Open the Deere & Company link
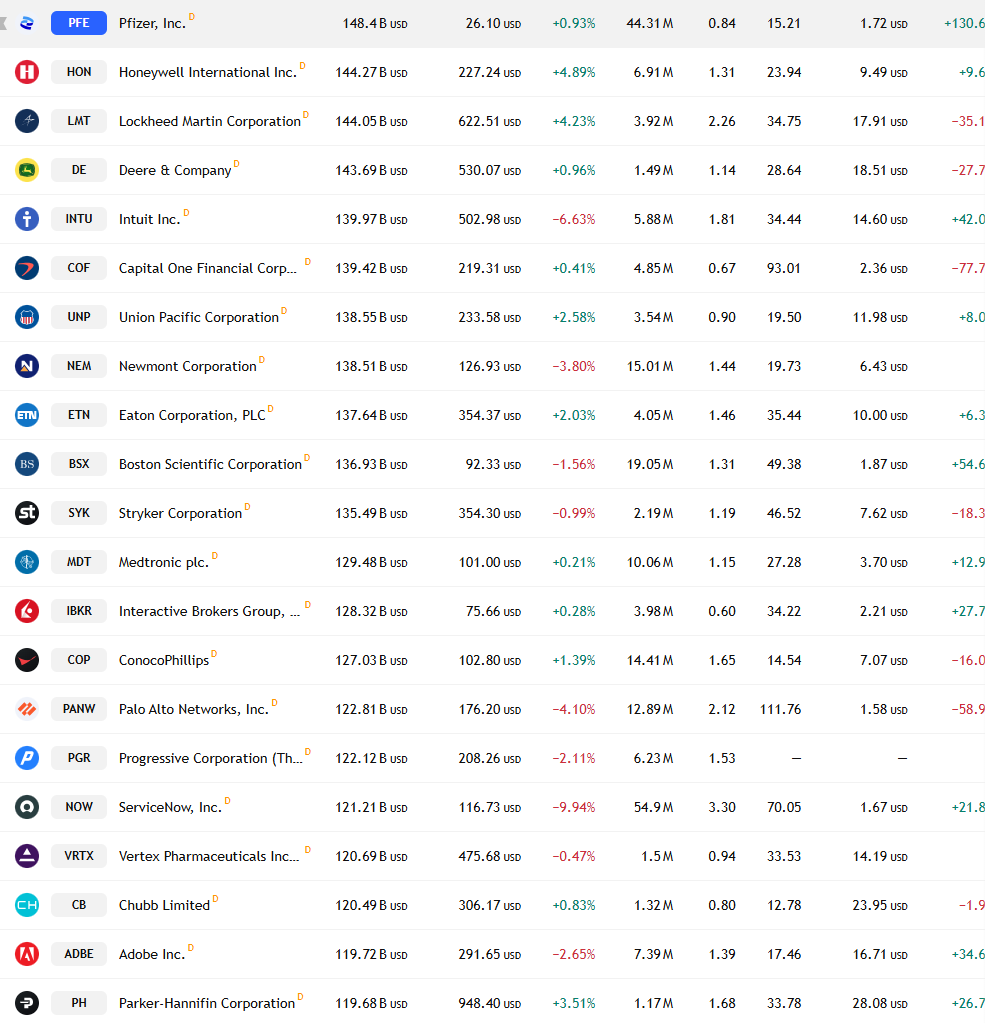The width and height of the screenshot is (985, 1023). coord(175,170)
